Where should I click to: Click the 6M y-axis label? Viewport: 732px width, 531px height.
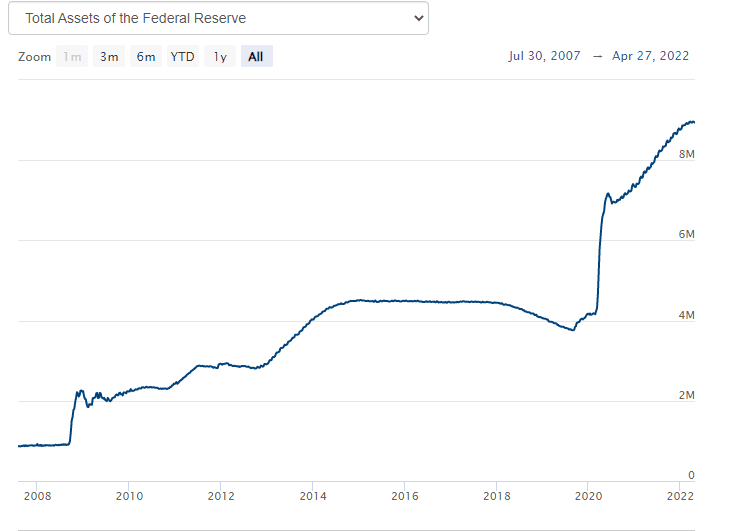(686, 234)
